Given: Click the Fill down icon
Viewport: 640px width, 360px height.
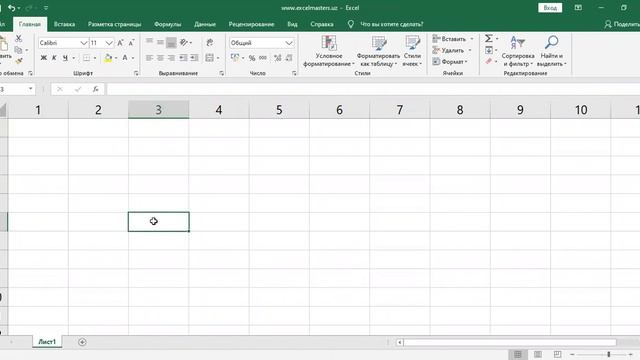Looking at the screenshot, I should [489, 50].
